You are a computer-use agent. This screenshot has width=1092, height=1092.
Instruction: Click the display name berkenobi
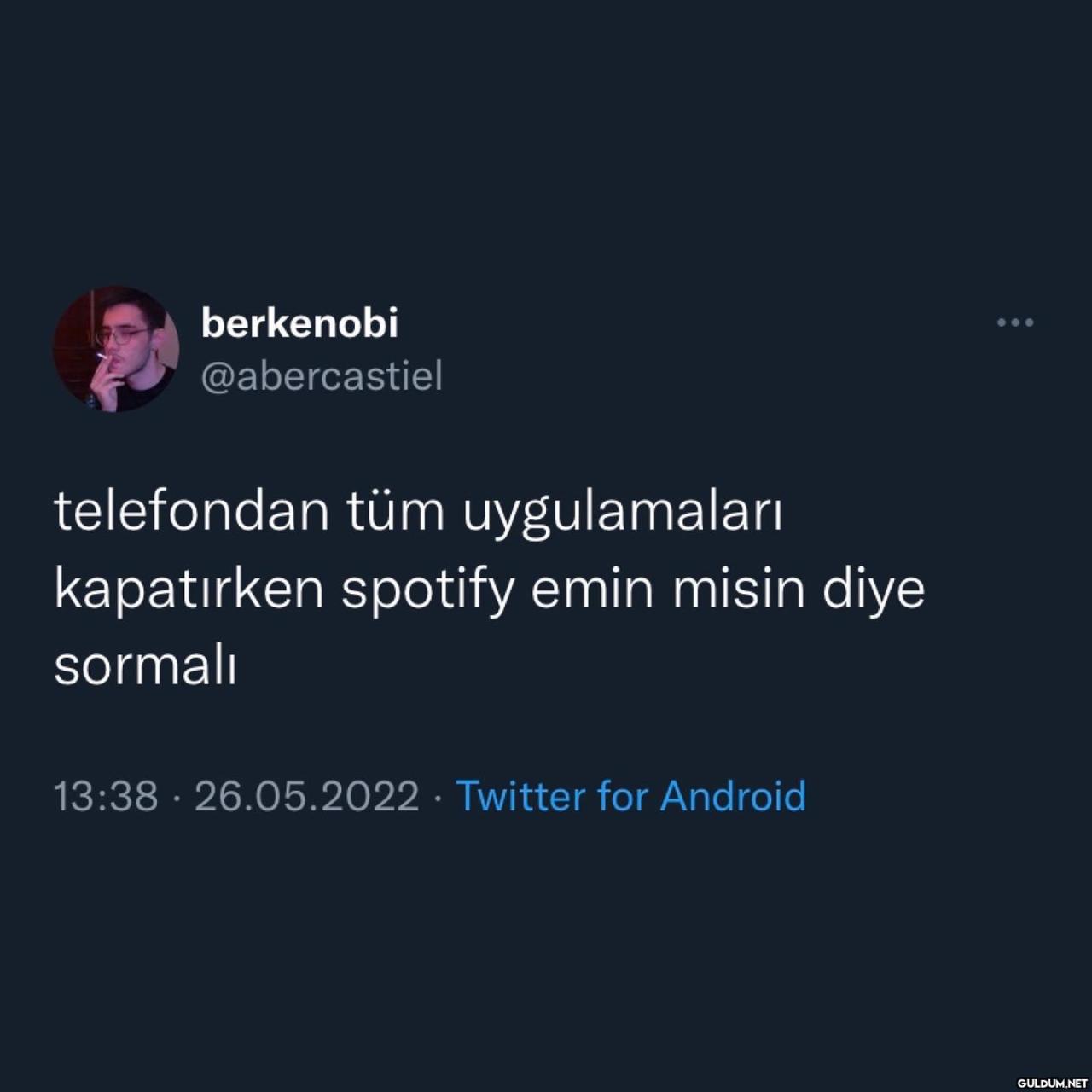pos(299,322)
